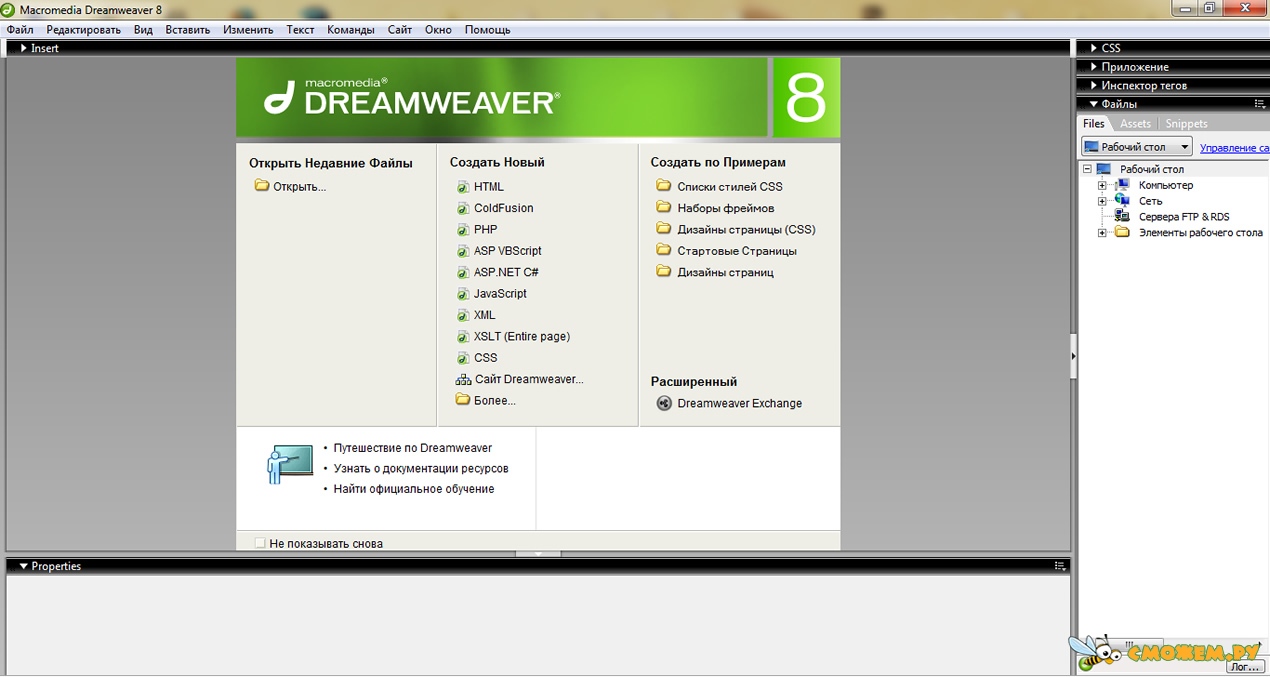Image resolution: width=1270 pixels, height=677 pixels.
Task: Click the PHP document icon
Action: pos(463,230)
